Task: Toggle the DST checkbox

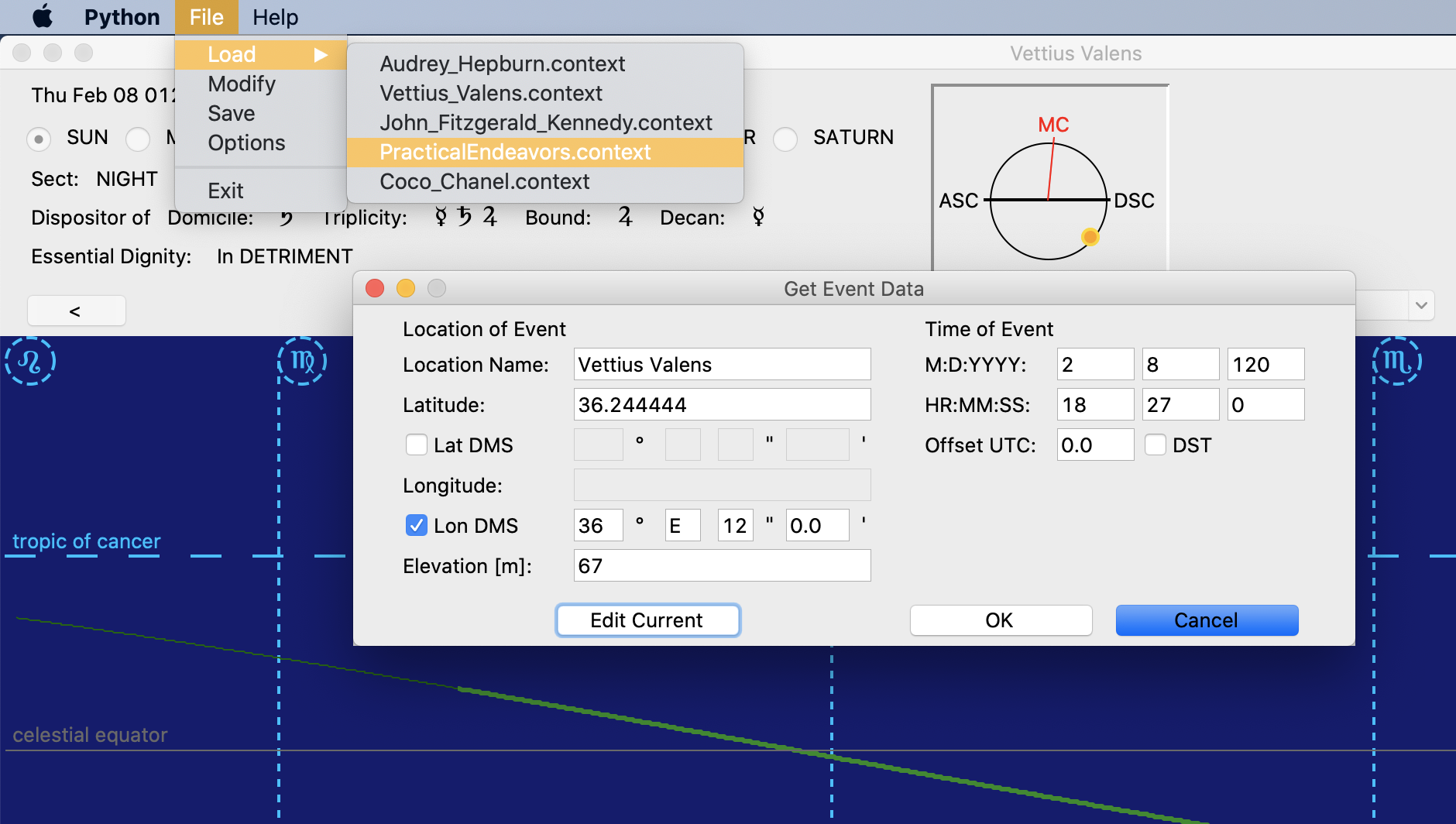Action: (x=1156, y=445)
